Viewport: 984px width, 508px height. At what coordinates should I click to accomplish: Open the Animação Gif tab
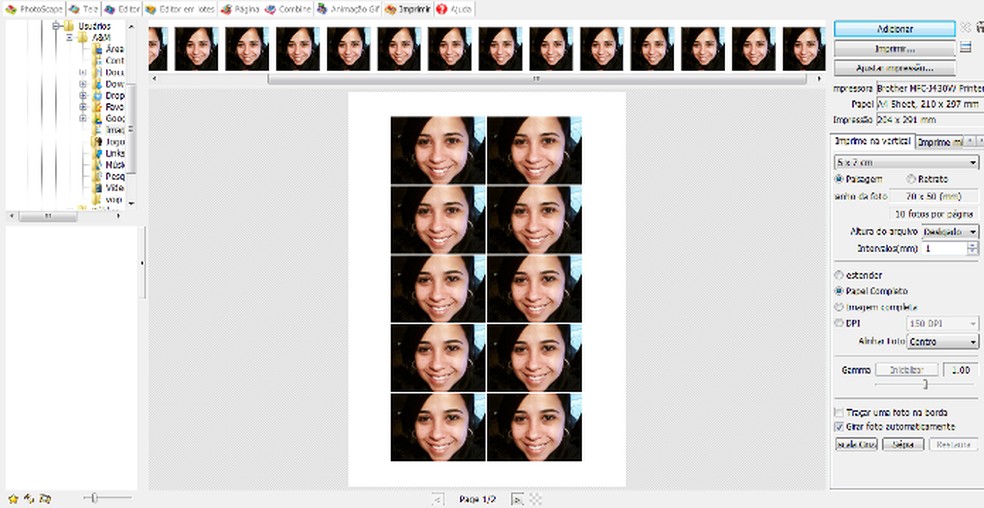click(x=347, y=9)
